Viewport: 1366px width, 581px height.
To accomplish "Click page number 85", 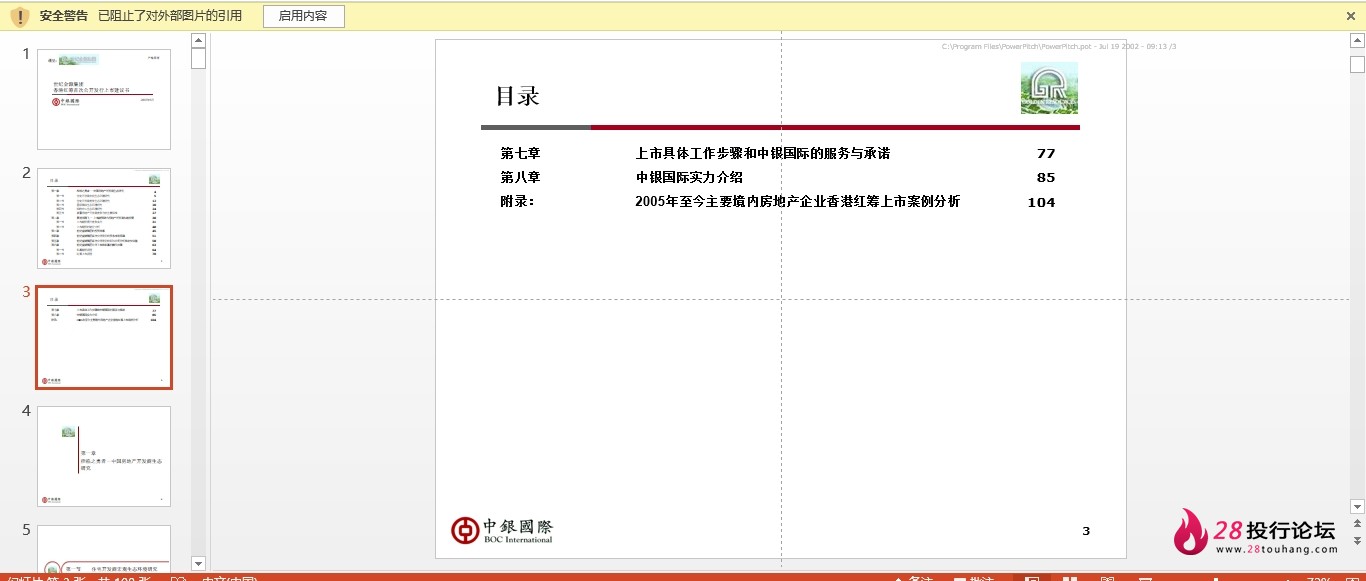I will pos(1046,177).
